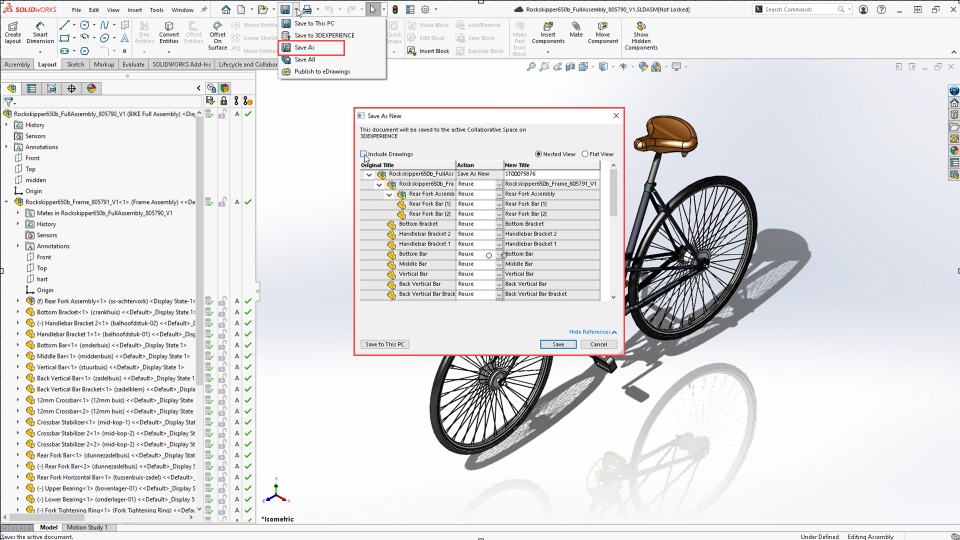This screenshot has width=960, height=540.
Task: Open Action dropdown for Rear Fork Bar (1)
Action: [x=498, y=204]
